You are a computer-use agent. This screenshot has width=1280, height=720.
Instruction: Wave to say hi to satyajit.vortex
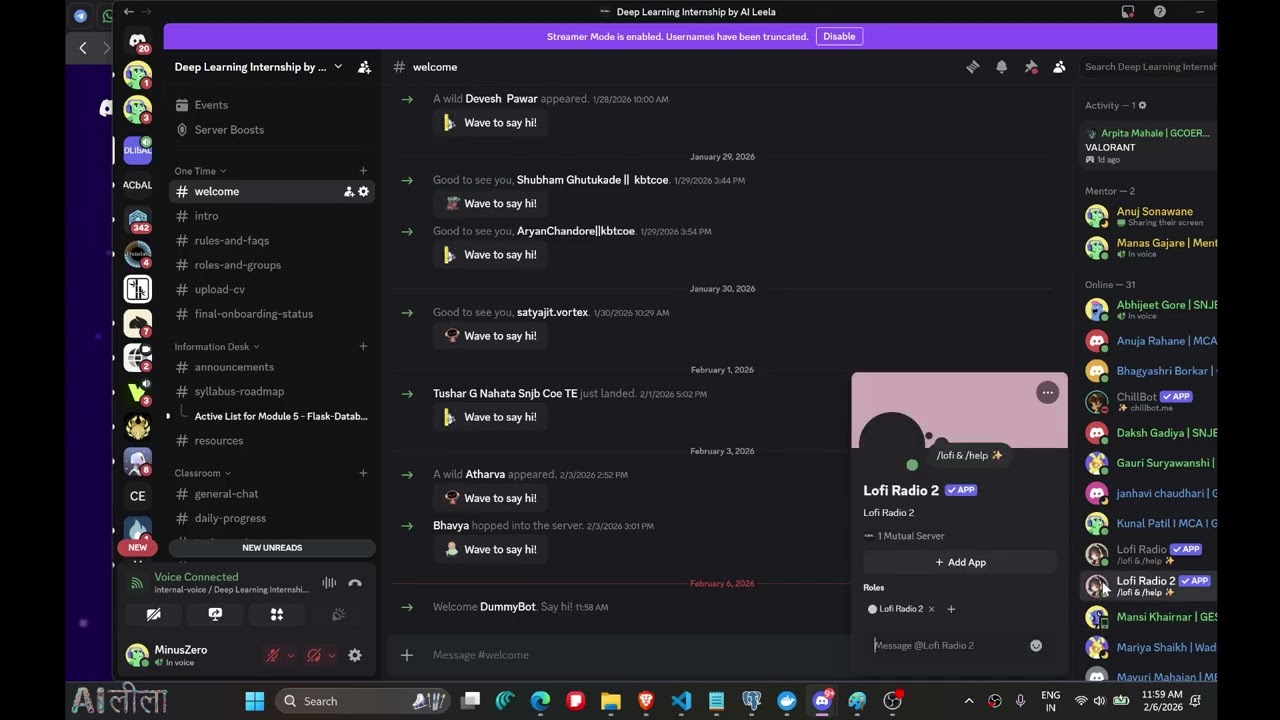coord(491,336)
